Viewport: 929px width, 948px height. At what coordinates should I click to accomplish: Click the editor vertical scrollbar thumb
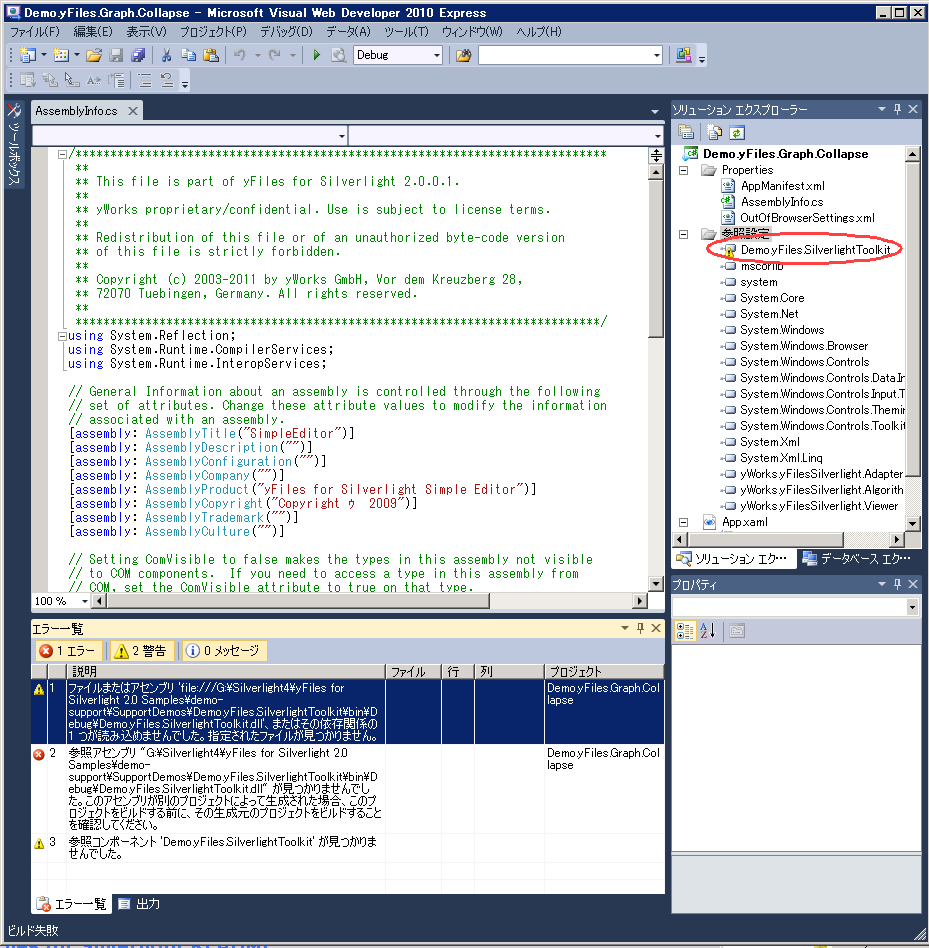point(656,259)
